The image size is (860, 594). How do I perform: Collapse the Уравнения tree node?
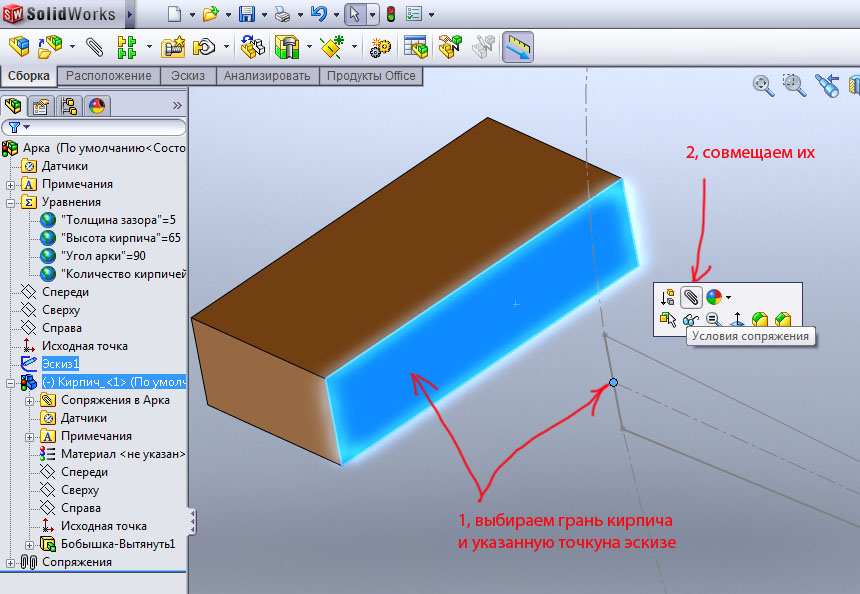(11, 202)
